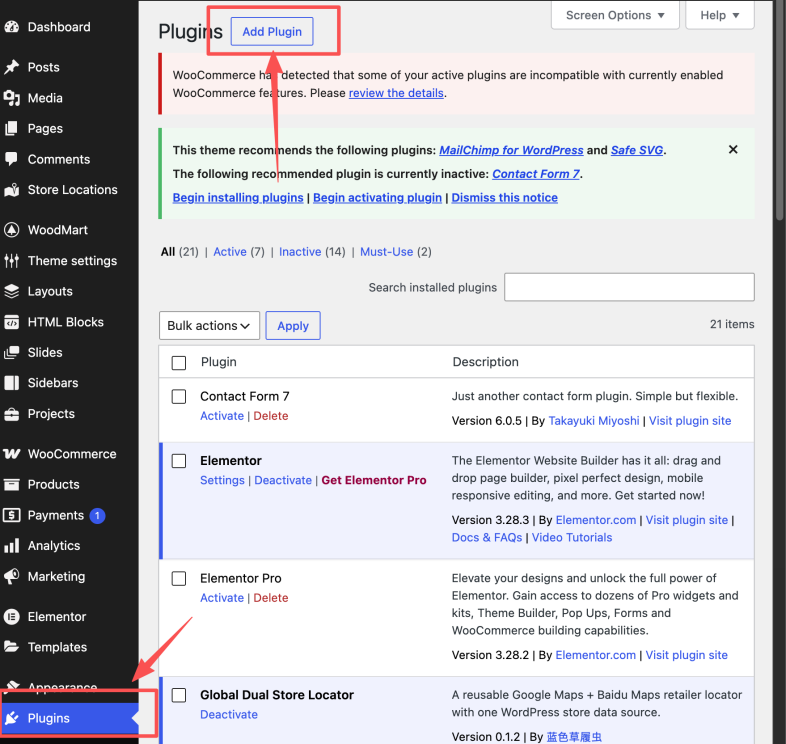The image size is (786, 744).
Task: Check the Contact Form 7 checkbox
Action: click(179, 397)
